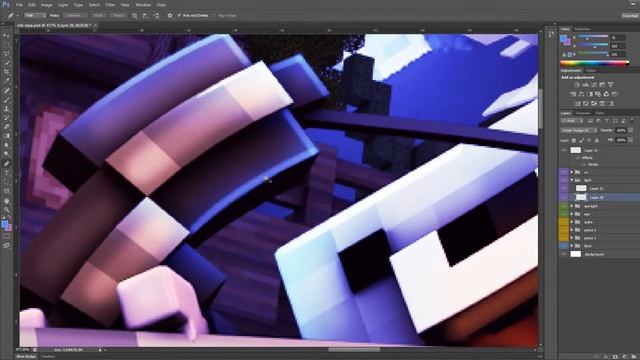Select the Eyedropper tool
The image size is (640, 360).
click(7, 81)
